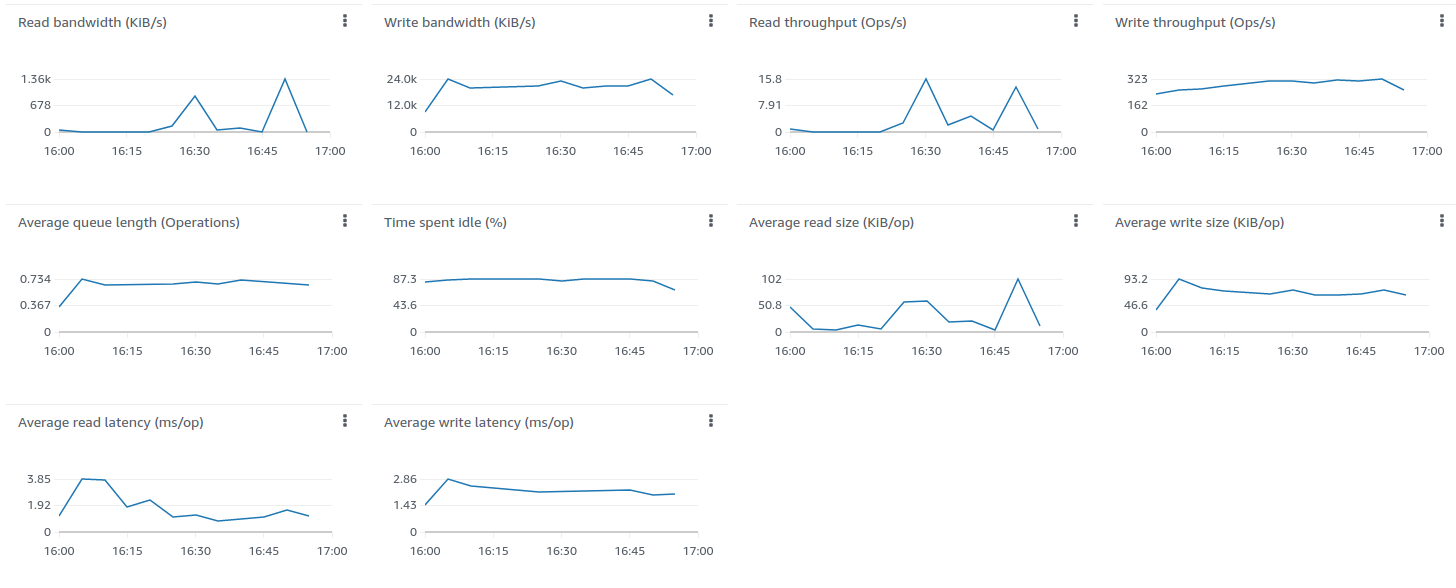
Task: Open the Read bandwidth widget options menu
Action: [x=345, y=21]
